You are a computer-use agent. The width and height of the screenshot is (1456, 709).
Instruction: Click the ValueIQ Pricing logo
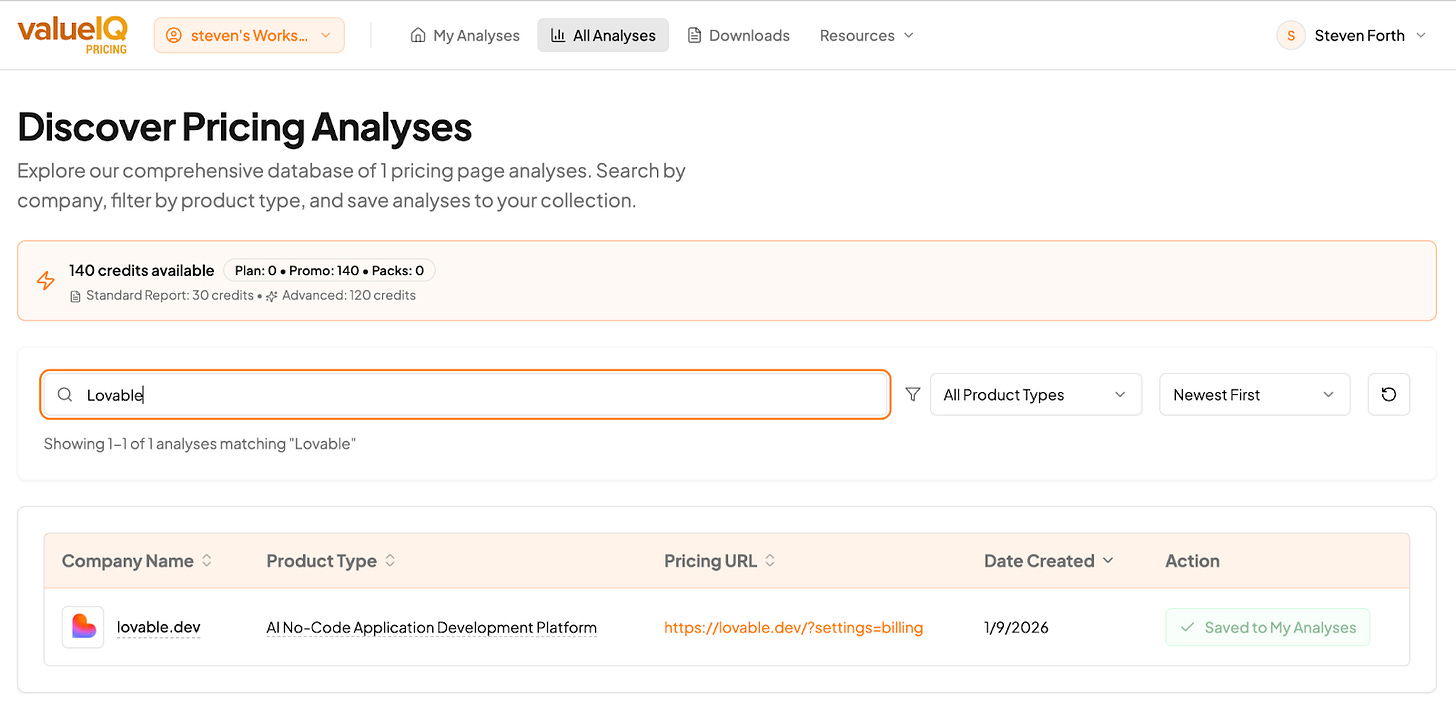(72, 35)
